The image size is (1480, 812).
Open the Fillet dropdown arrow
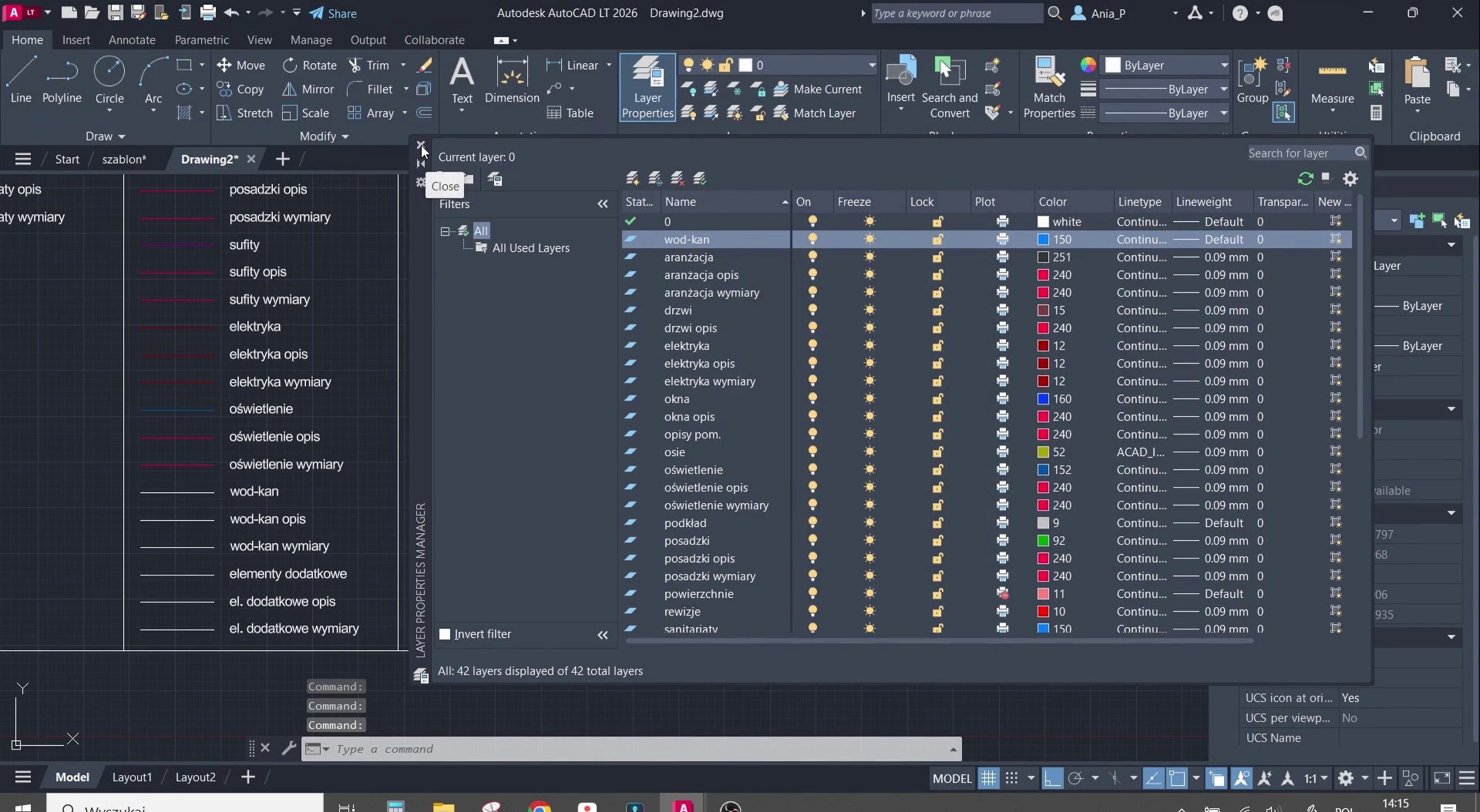406,89
